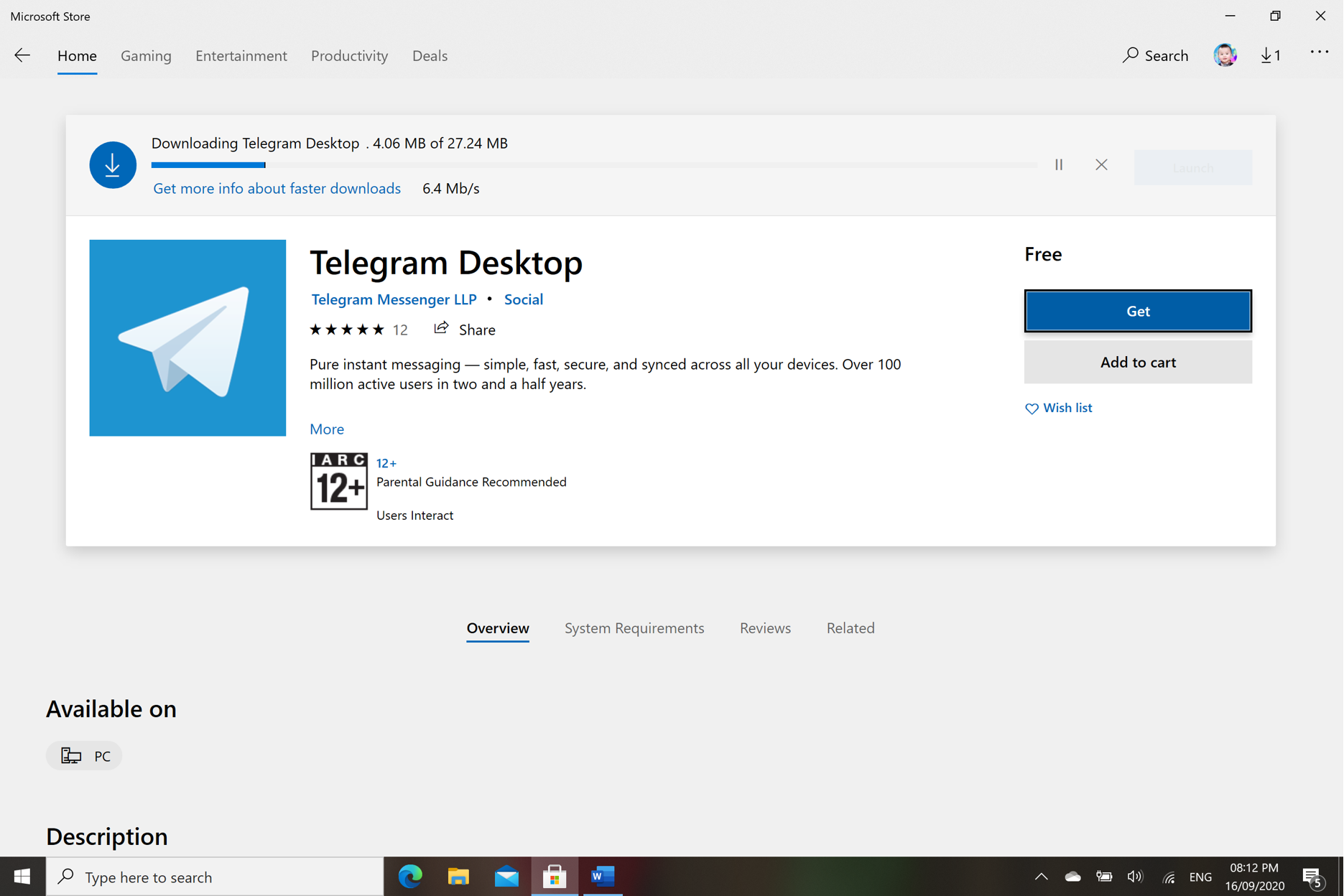Click the Wish list heart icon

tap(1032, 409)
